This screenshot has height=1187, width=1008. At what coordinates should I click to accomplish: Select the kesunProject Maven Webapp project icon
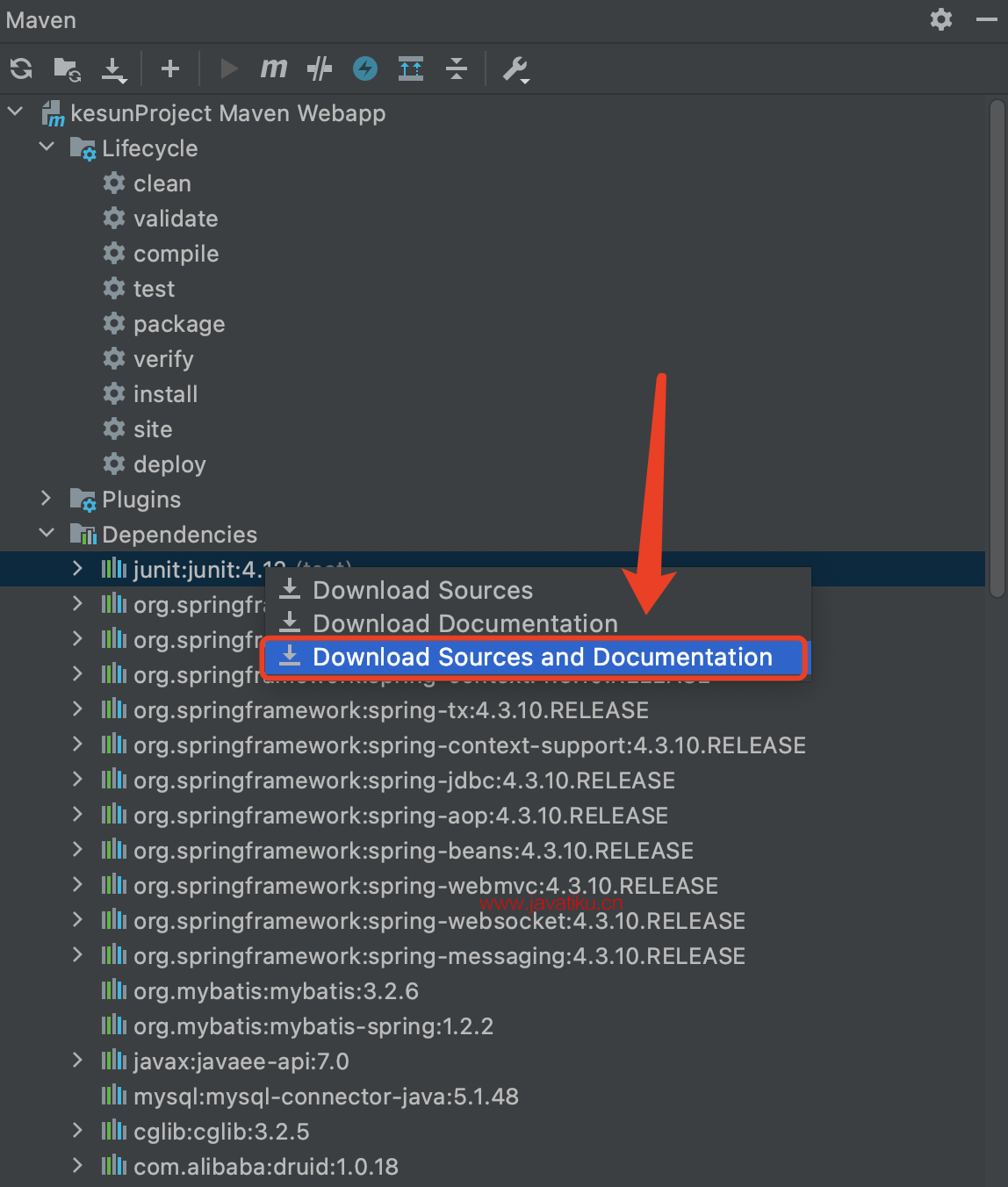pos(54,113)
